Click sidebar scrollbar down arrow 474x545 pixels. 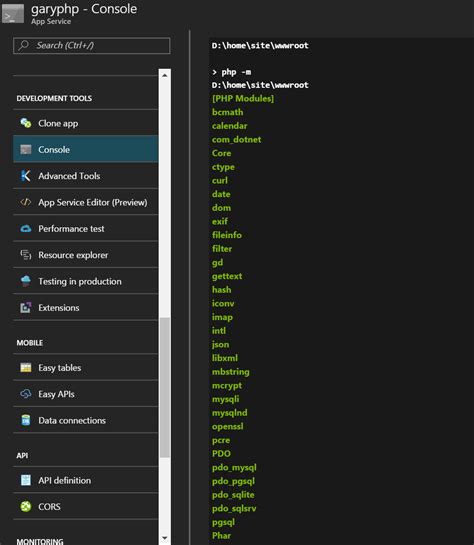click(165, 538)
